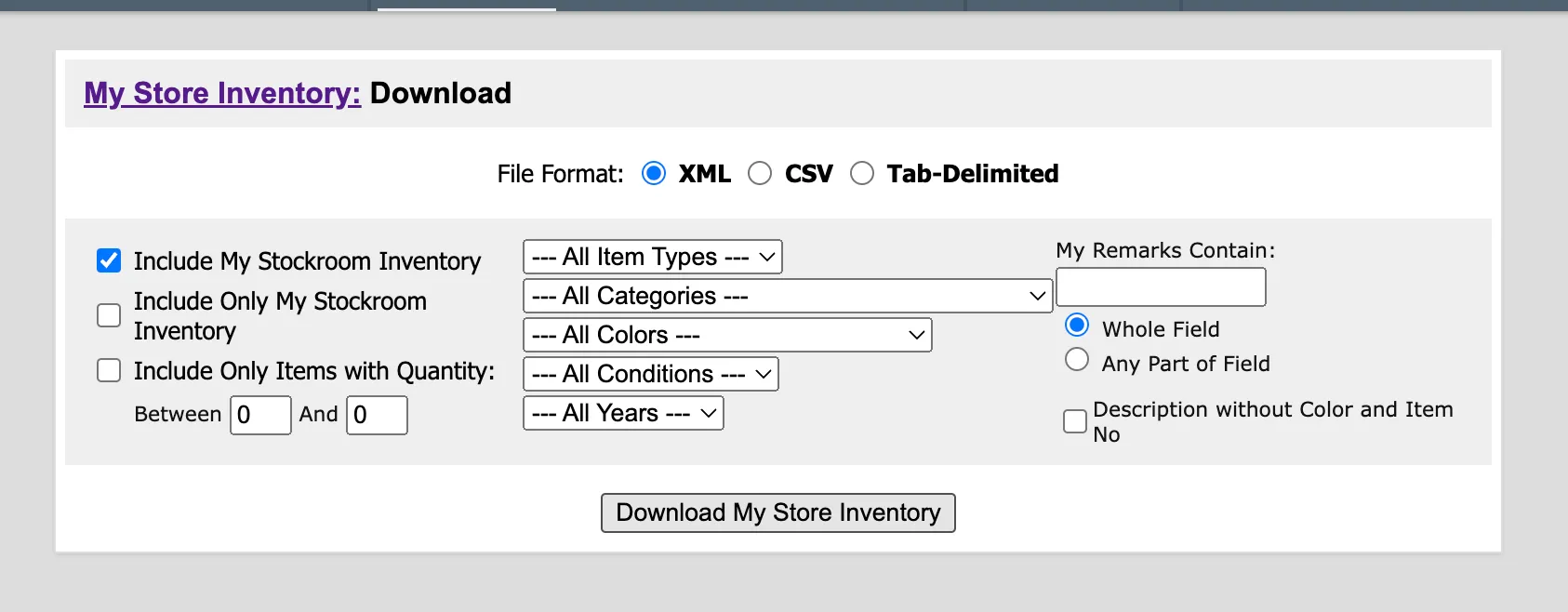Choose Any Part of Field option
Screen dimensions: 1568x612
point(1077,359)
